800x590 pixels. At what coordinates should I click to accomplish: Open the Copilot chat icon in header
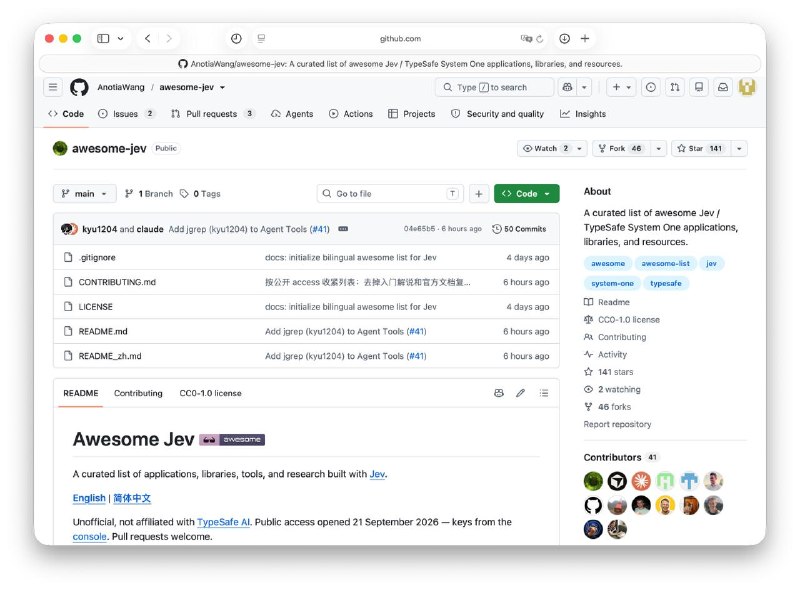point(567,87)
